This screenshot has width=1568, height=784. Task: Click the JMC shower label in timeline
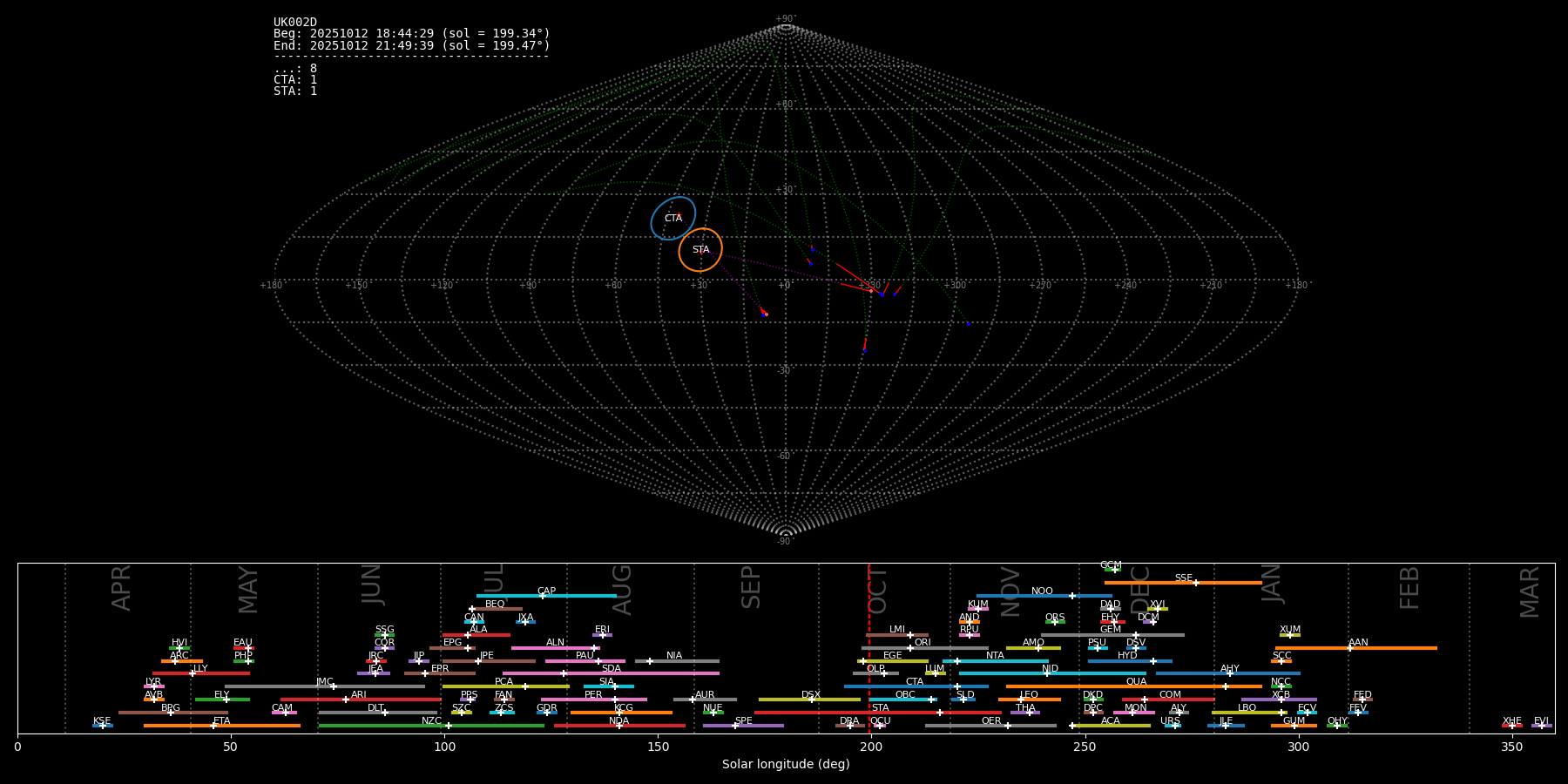(324, 682)
